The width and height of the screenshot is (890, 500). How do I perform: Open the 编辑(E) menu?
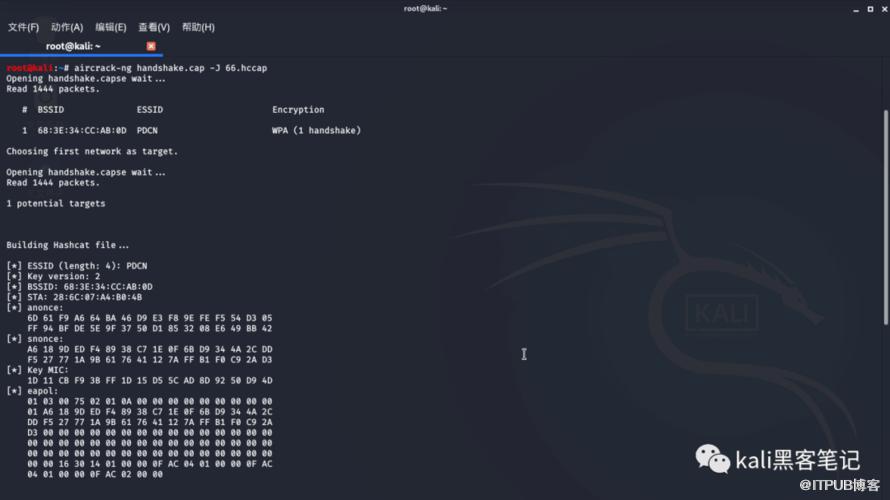(x=110, y=27)
